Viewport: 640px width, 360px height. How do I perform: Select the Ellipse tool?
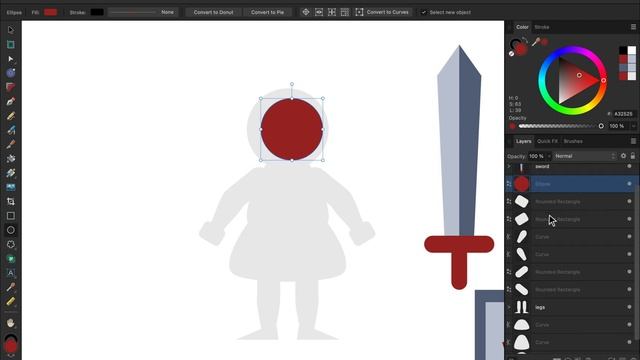pos(11,230)
